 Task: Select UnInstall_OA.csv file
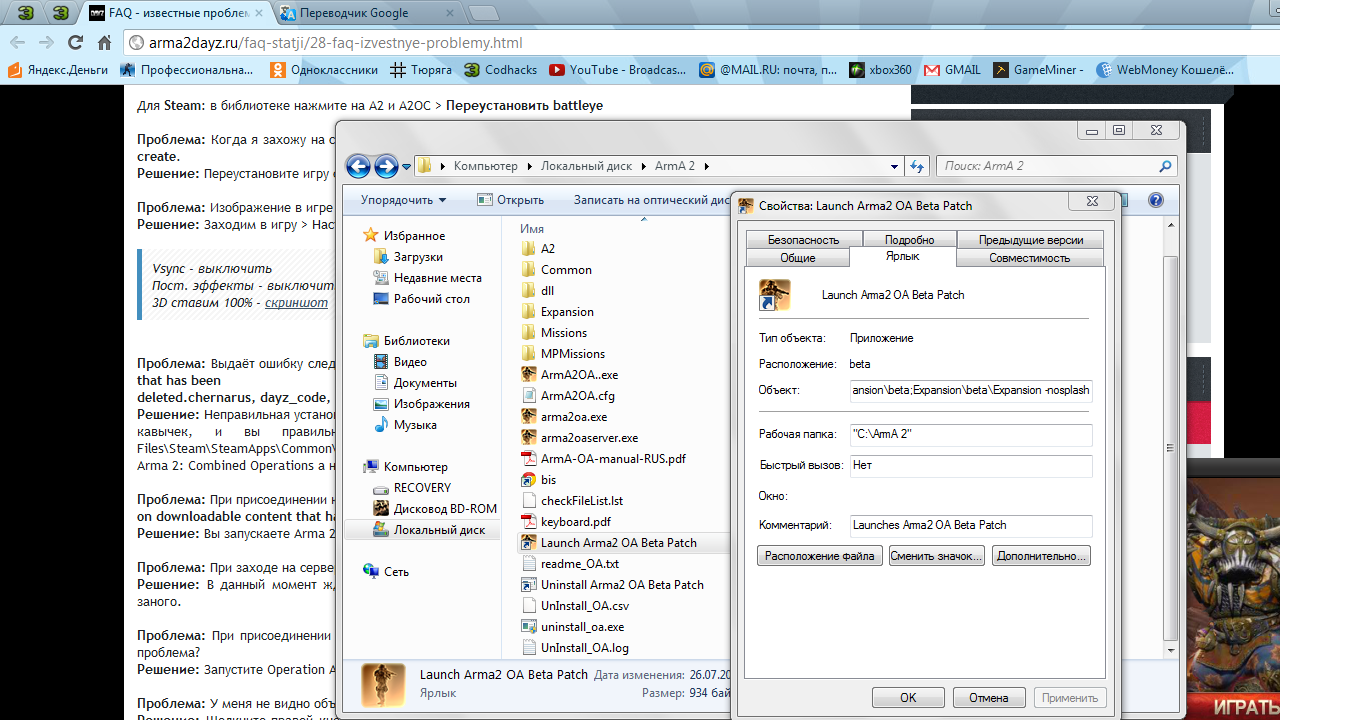click(x=574, y=605)
